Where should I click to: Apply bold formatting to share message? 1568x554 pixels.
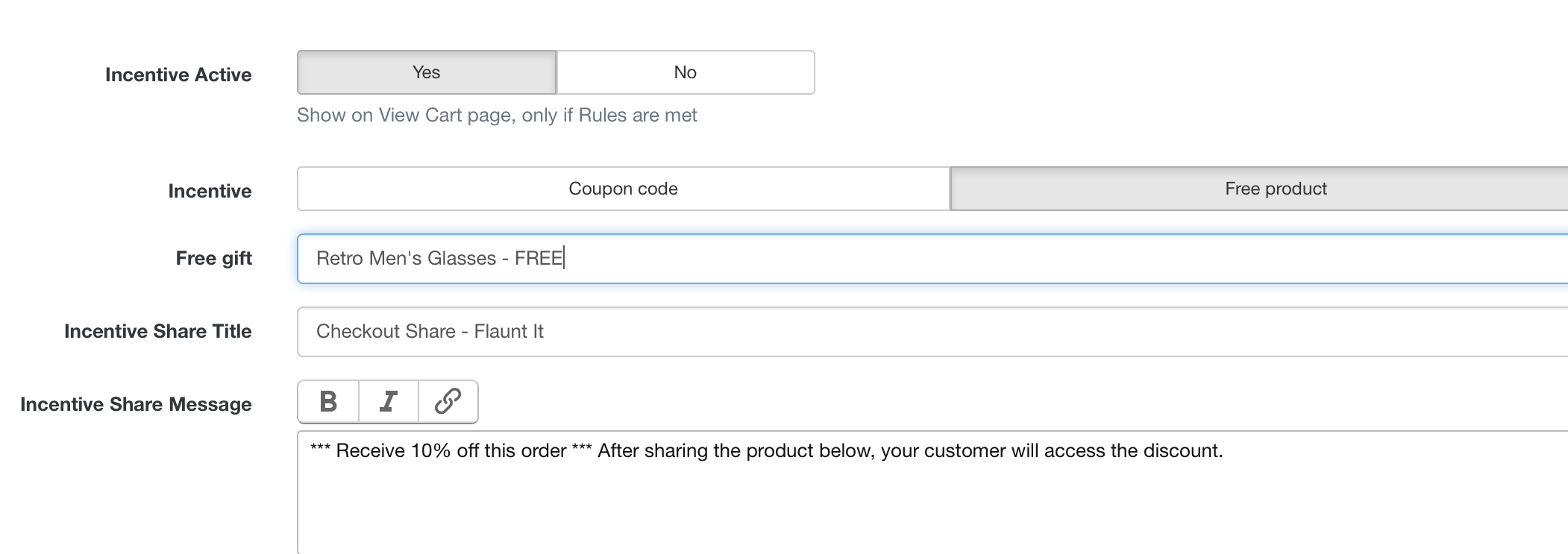click(x=328, y=402)
